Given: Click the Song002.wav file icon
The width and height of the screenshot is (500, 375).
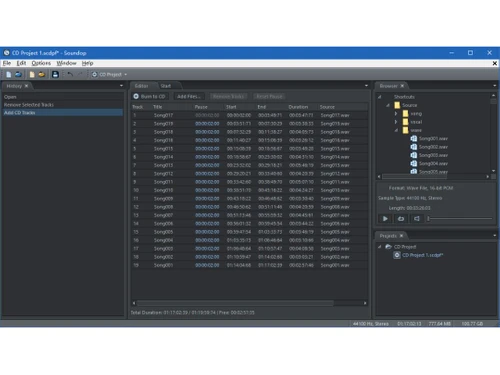Looking at the screenshot, I should (414, 147).
